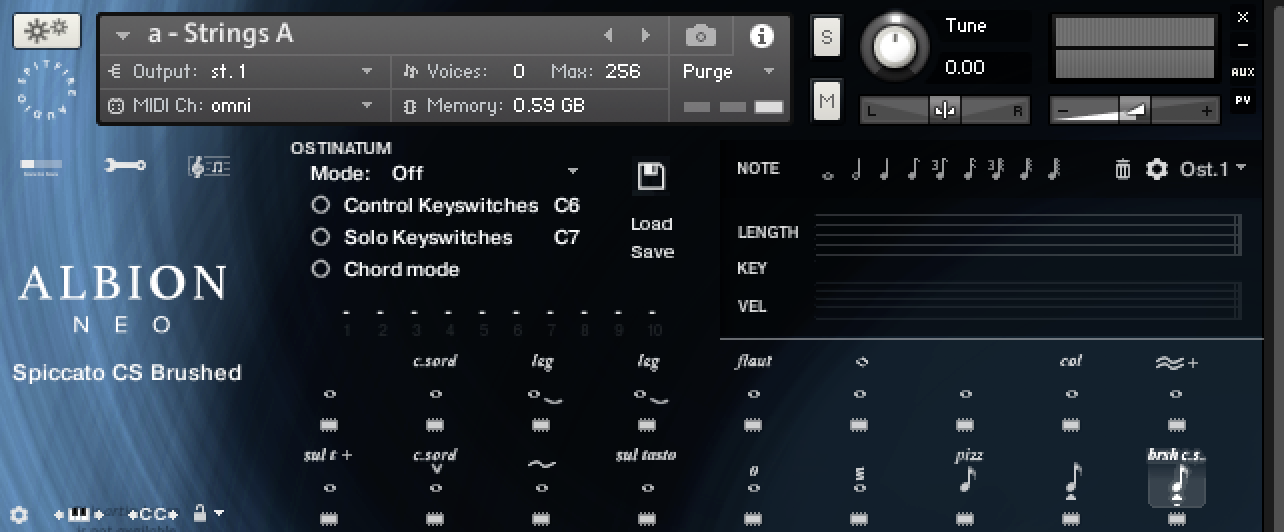Open the Kontakt instrument edit gears button
The height and width of the screenshot is (532, 1284).
pyautogui.click(x=46, y=31)
